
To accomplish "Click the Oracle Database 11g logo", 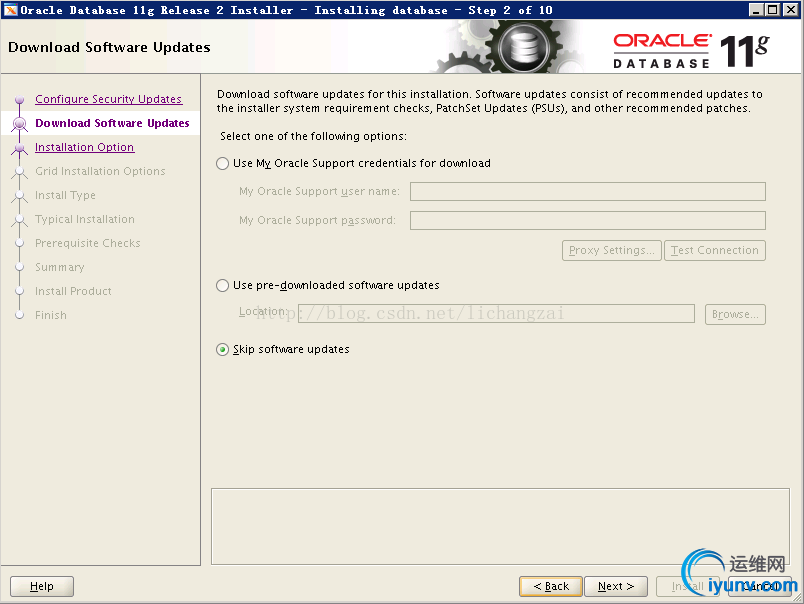I will 691,51.
